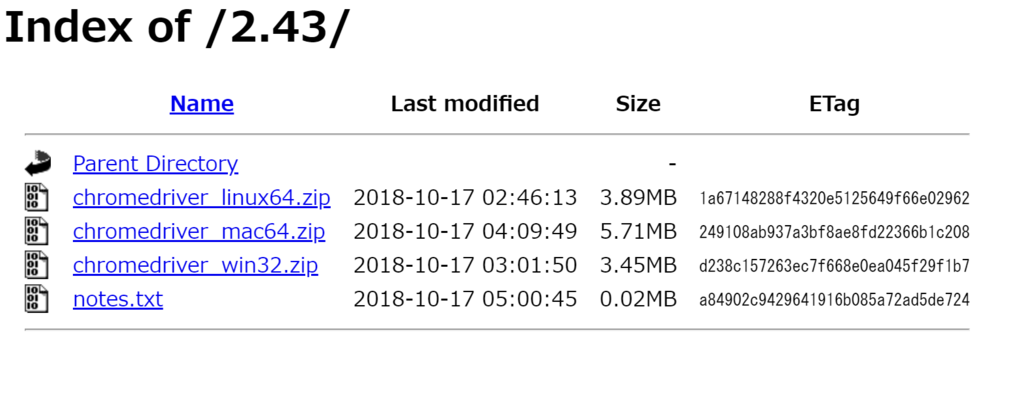Click the notes.txt ETag hash a84902c9...
Screen dimensions: 1024x404
(x=834, y=300)
